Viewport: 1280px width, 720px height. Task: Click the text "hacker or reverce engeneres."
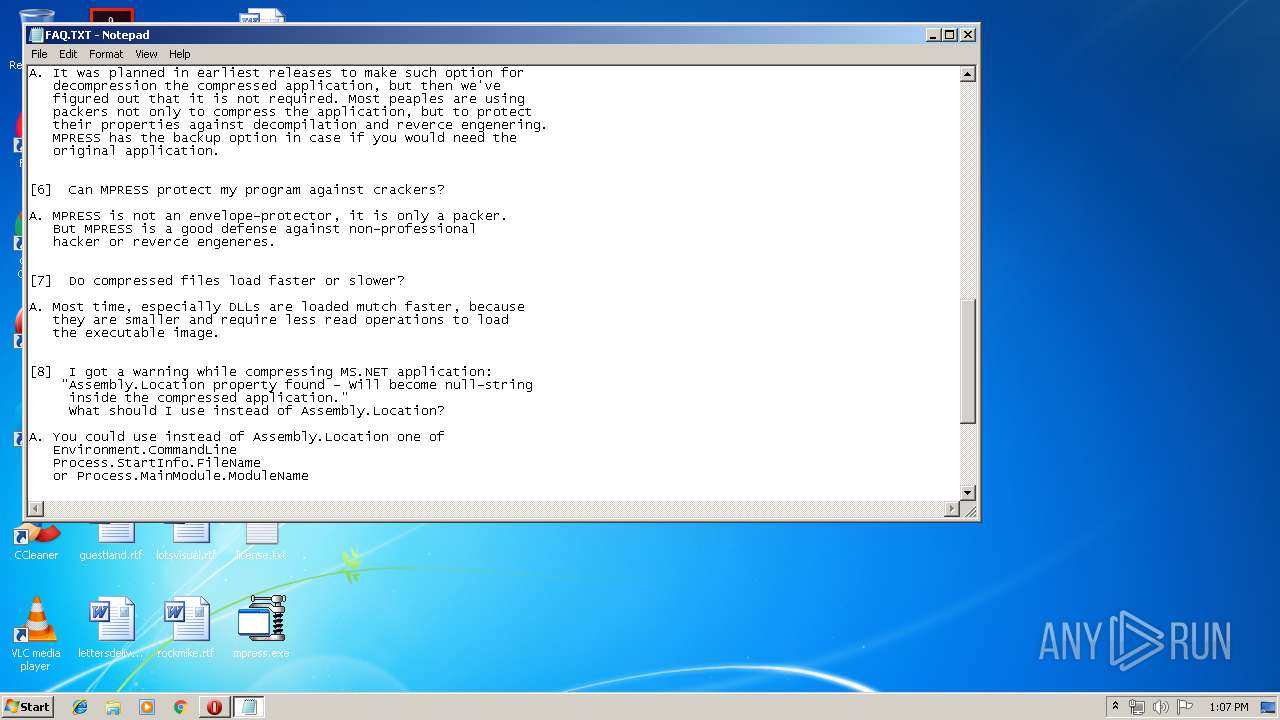tap(163, 242)
